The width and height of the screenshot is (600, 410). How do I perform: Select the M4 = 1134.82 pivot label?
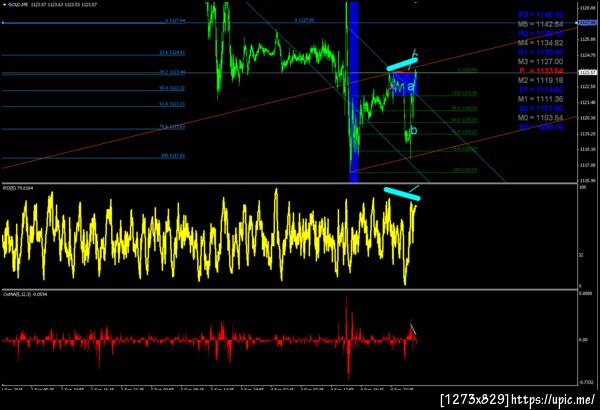540,43
